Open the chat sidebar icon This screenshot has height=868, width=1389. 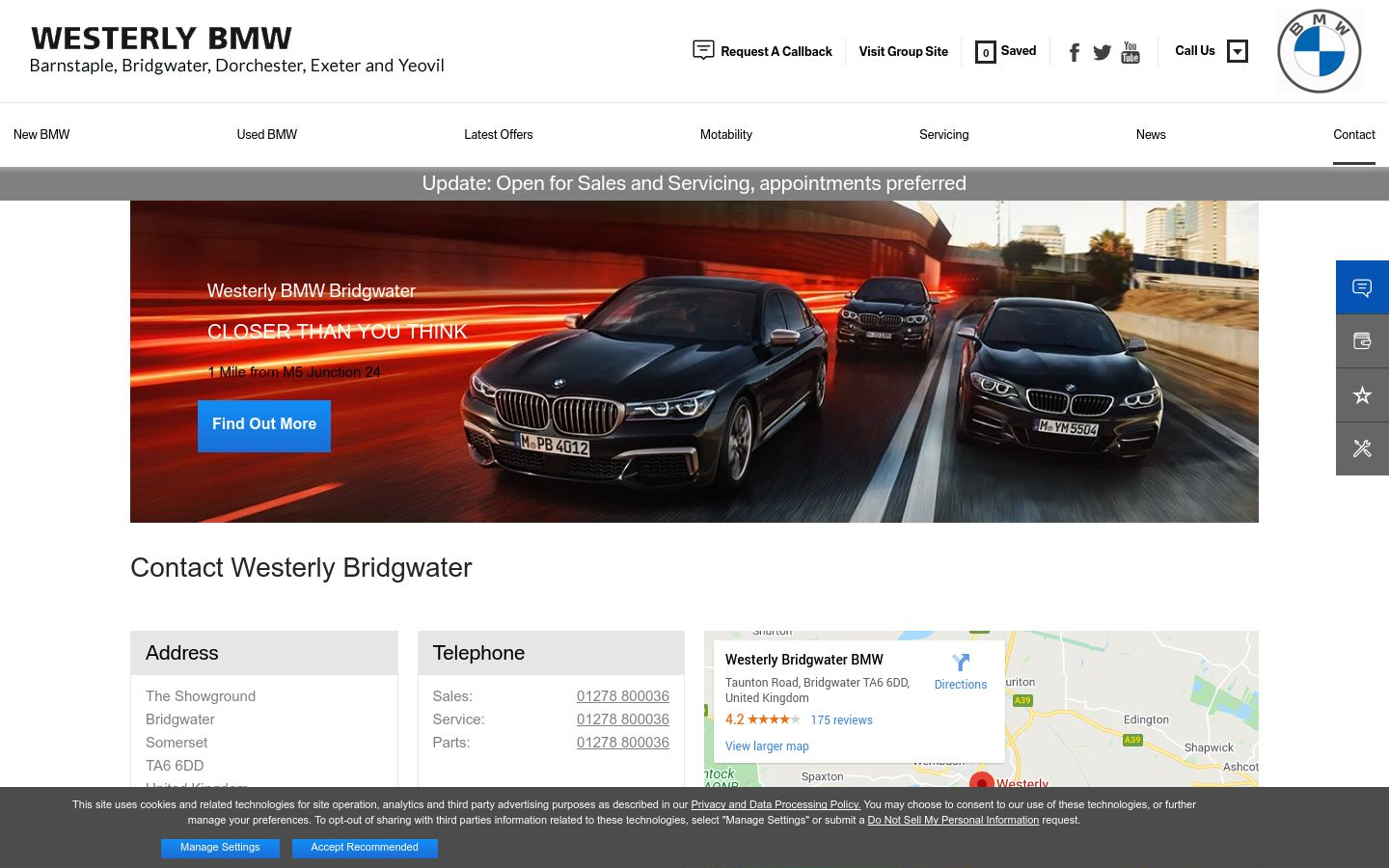click(1362, 287)
